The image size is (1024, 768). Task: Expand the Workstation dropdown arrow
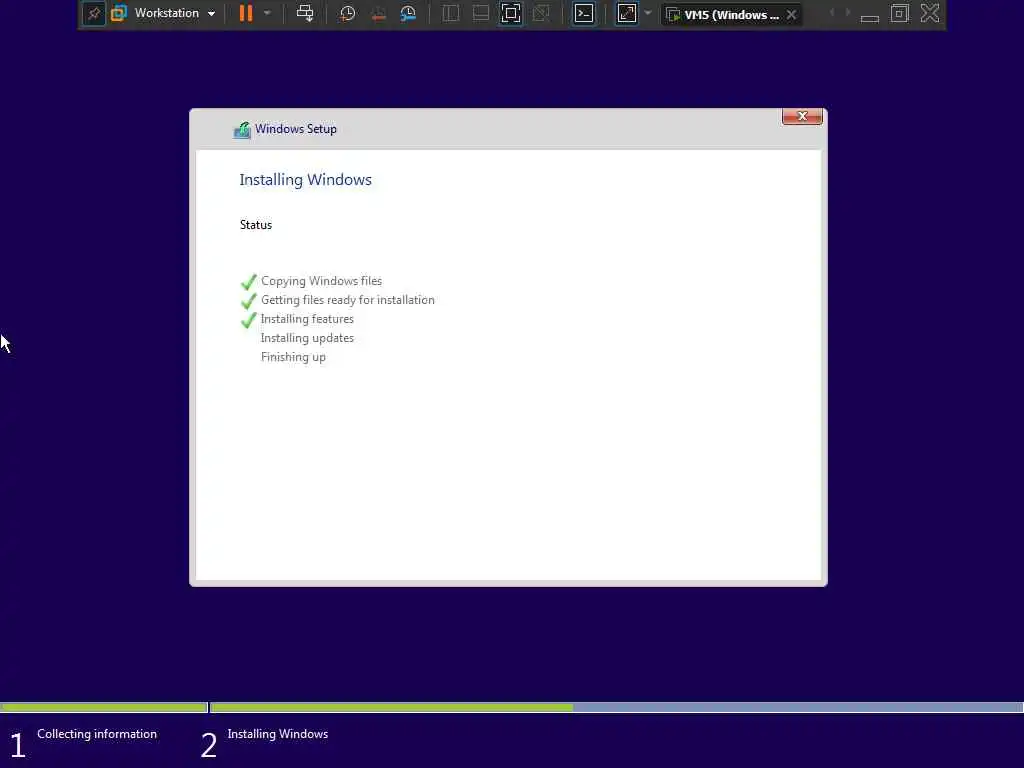point(212,14)
